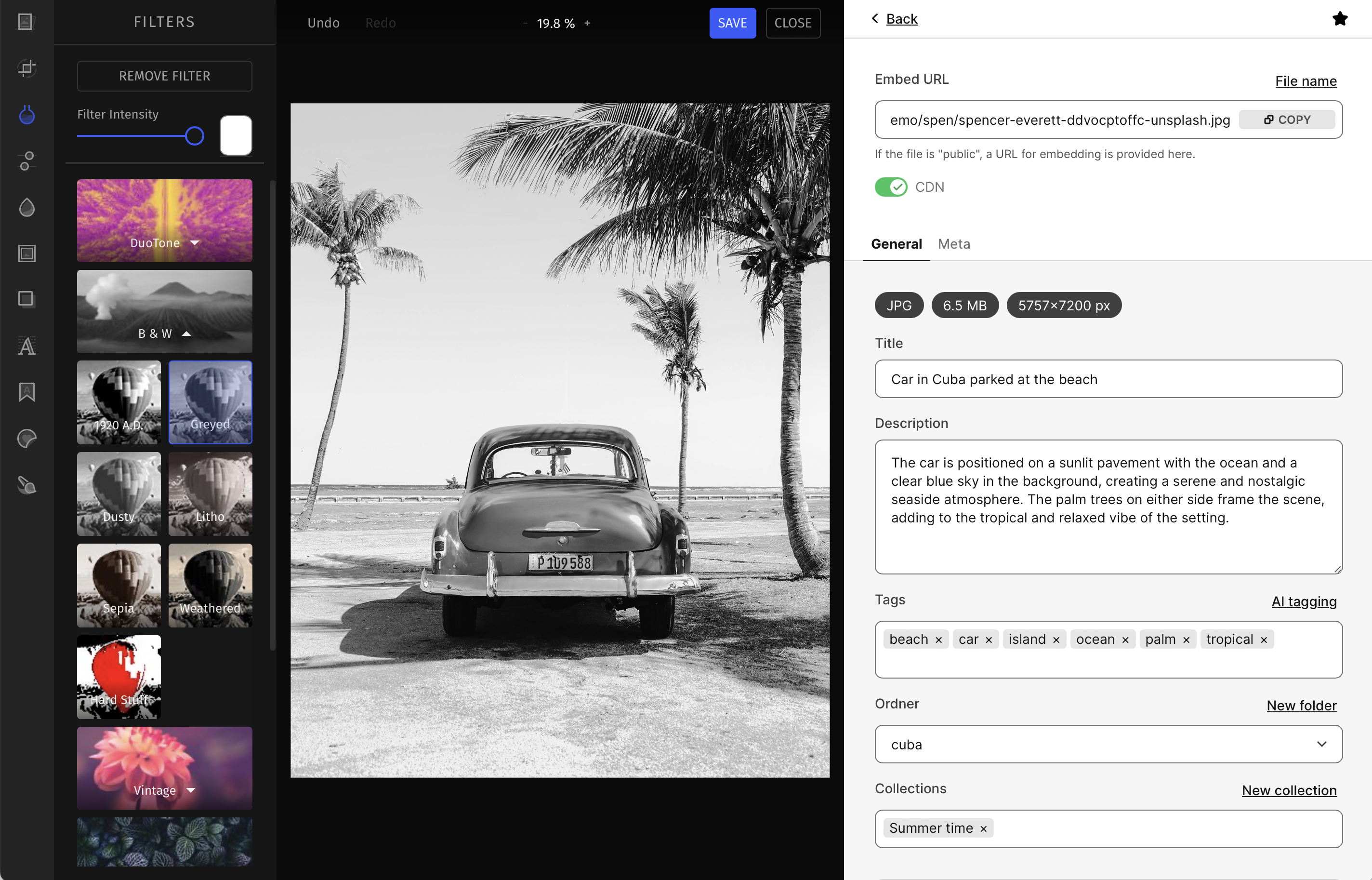The width and height of the screenshot is (1372, 880).
Task: Open the cuba folder dropdown
Action: [1108, 744]
